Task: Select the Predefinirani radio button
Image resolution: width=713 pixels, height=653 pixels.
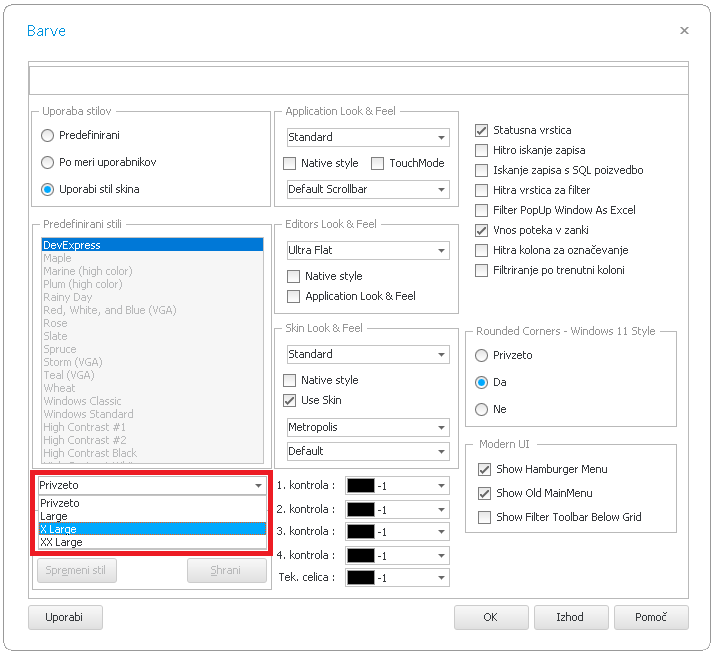Action: [48, 135]
